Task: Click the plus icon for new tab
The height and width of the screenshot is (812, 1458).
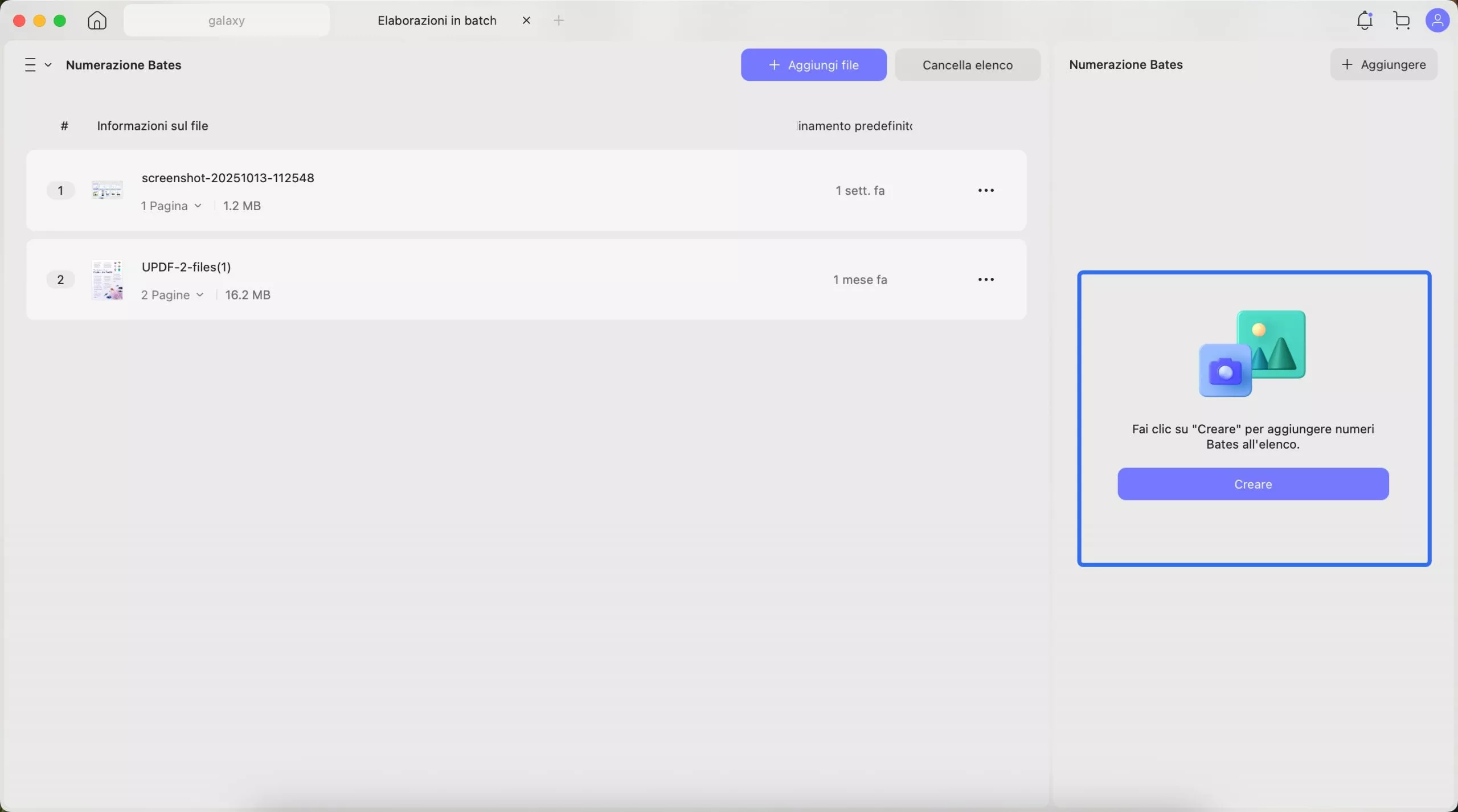Action: [x=559, y=20]
